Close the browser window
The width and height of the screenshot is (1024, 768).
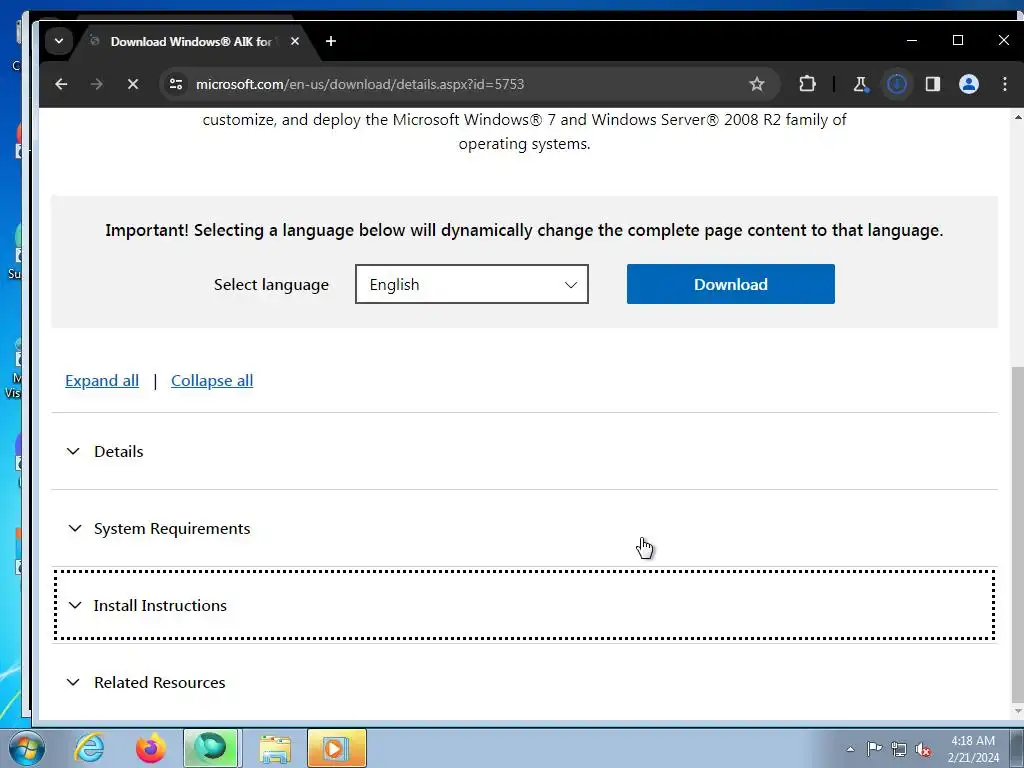tap(1004, 40)
